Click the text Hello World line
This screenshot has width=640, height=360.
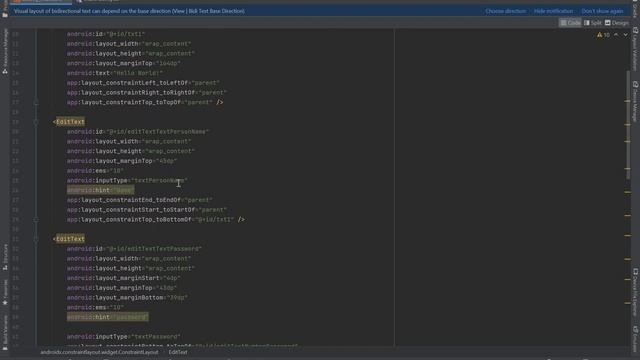pos(115,73)
